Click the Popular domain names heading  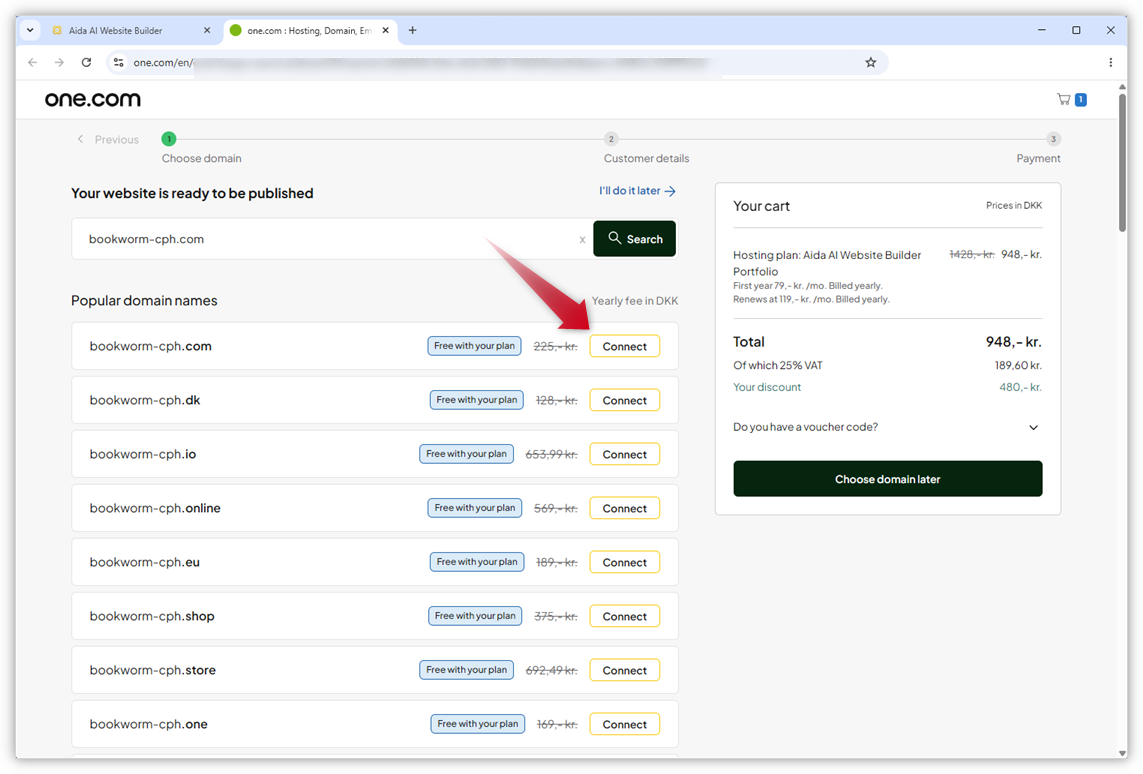pyautogui.click(x=144, y=300)
